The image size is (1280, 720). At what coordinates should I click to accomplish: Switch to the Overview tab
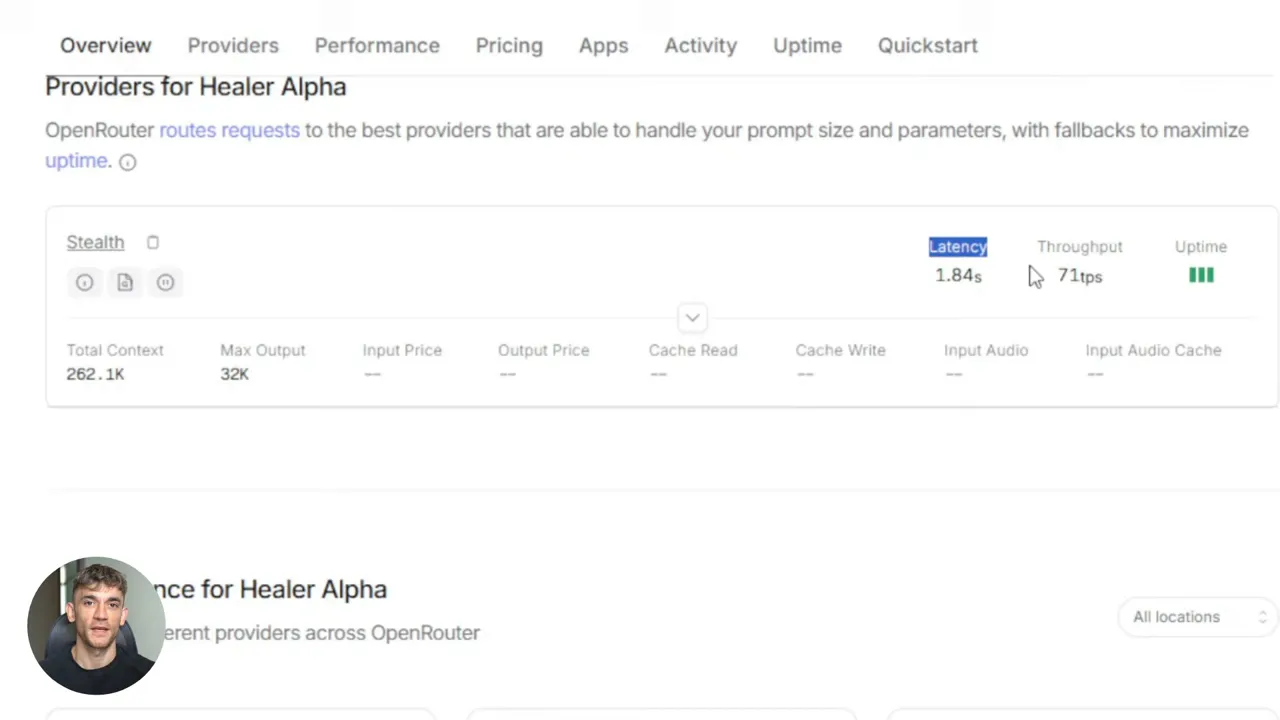(x=105, y=45)
